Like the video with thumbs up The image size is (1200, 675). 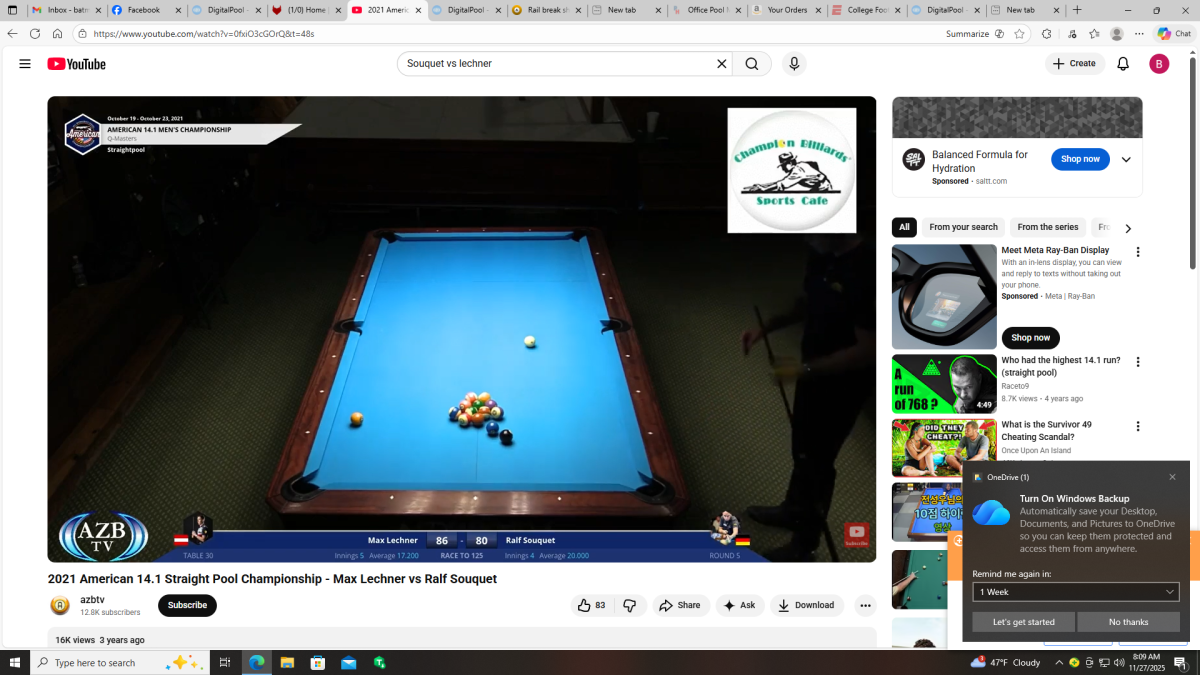click(x=592, y=605)
